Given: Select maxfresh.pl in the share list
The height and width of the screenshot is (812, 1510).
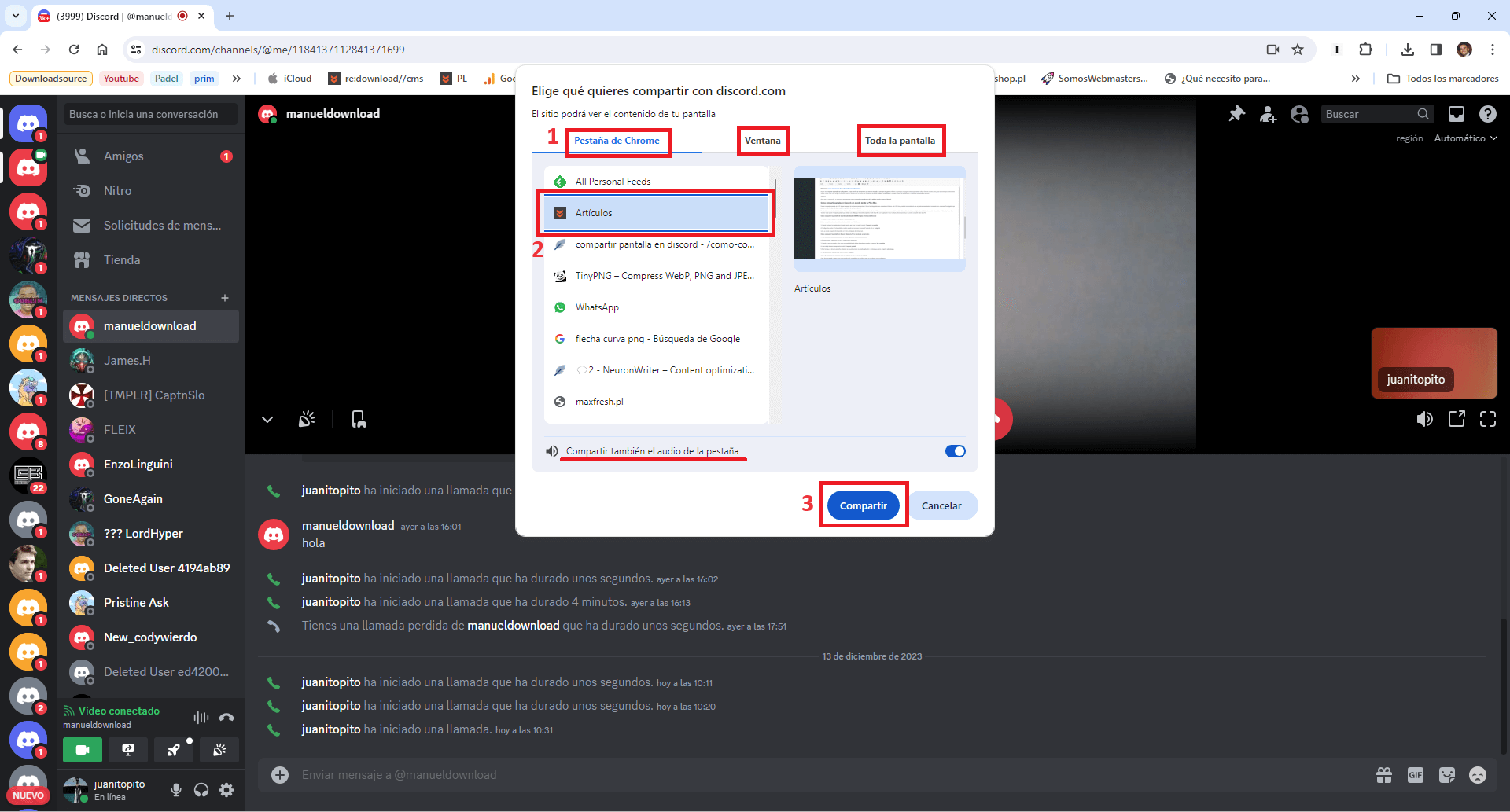Looking at the screenshot, I should tap(656, 402).
